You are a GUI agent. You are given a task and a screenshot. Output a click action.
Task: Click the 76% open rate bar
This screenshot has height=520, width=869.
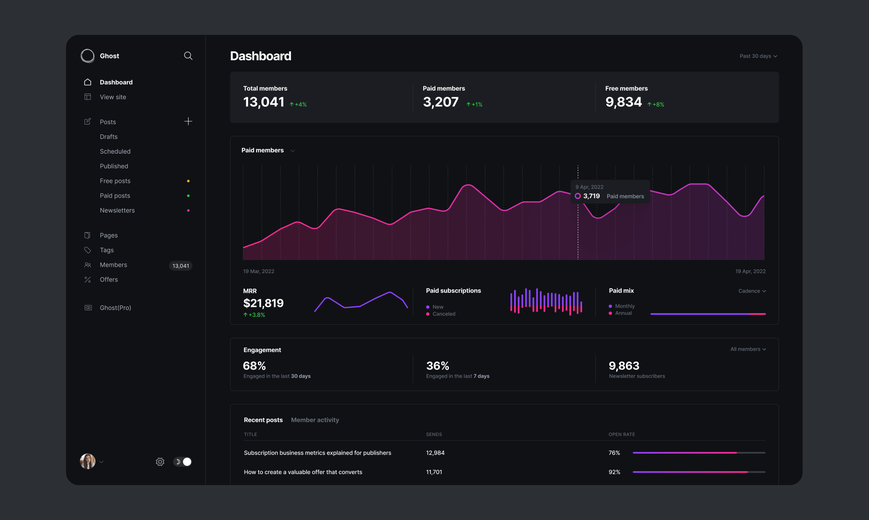coord(699,453)
